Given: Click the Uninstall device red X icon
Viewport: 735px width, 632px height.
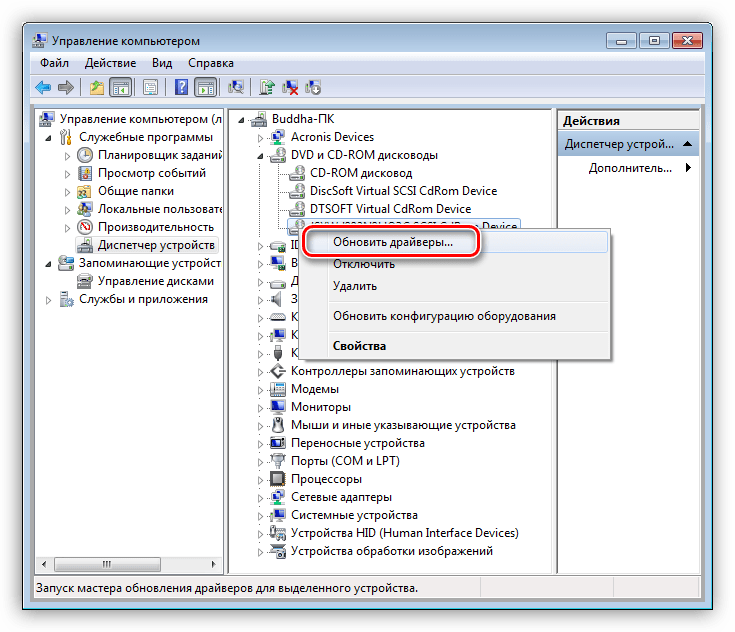Looking at the screenshot, I should click(291, 87).
